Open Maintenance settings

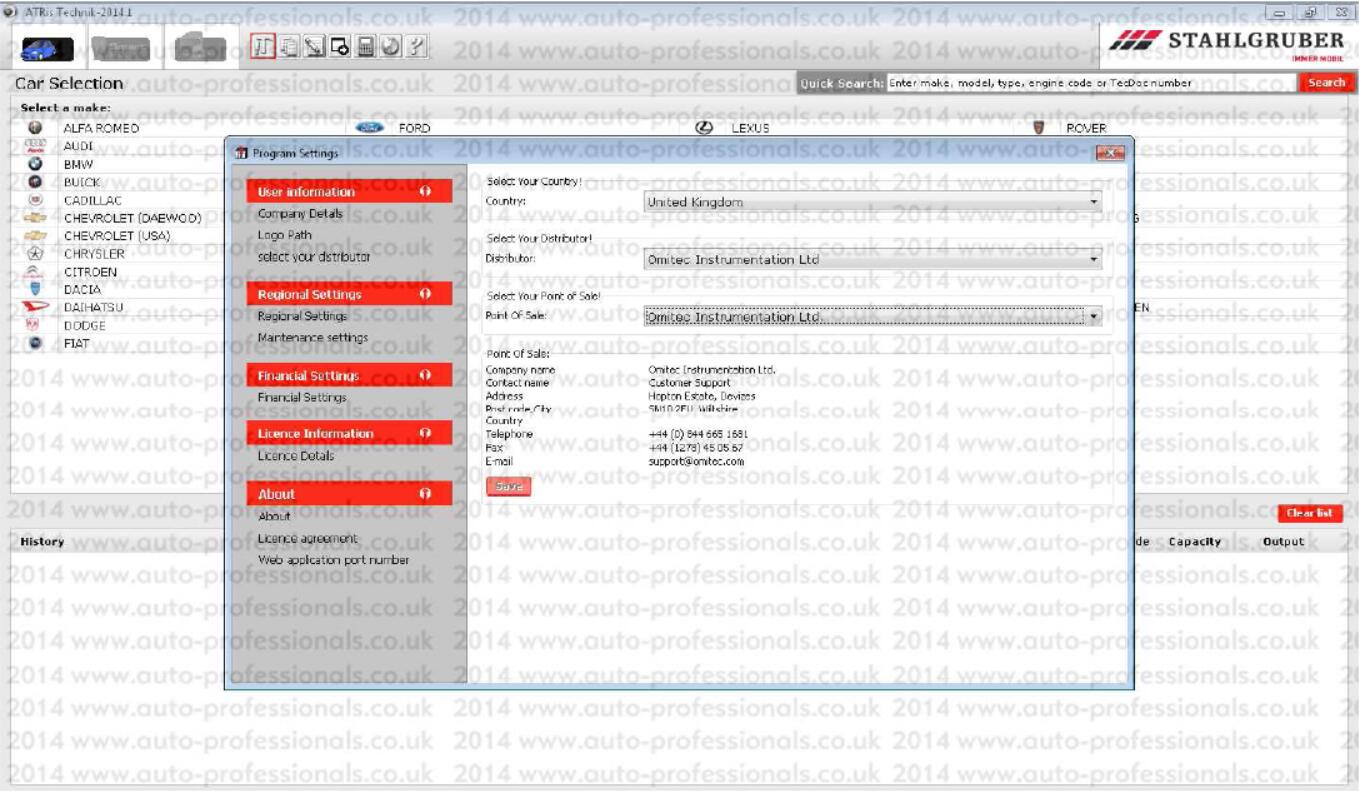313,338
